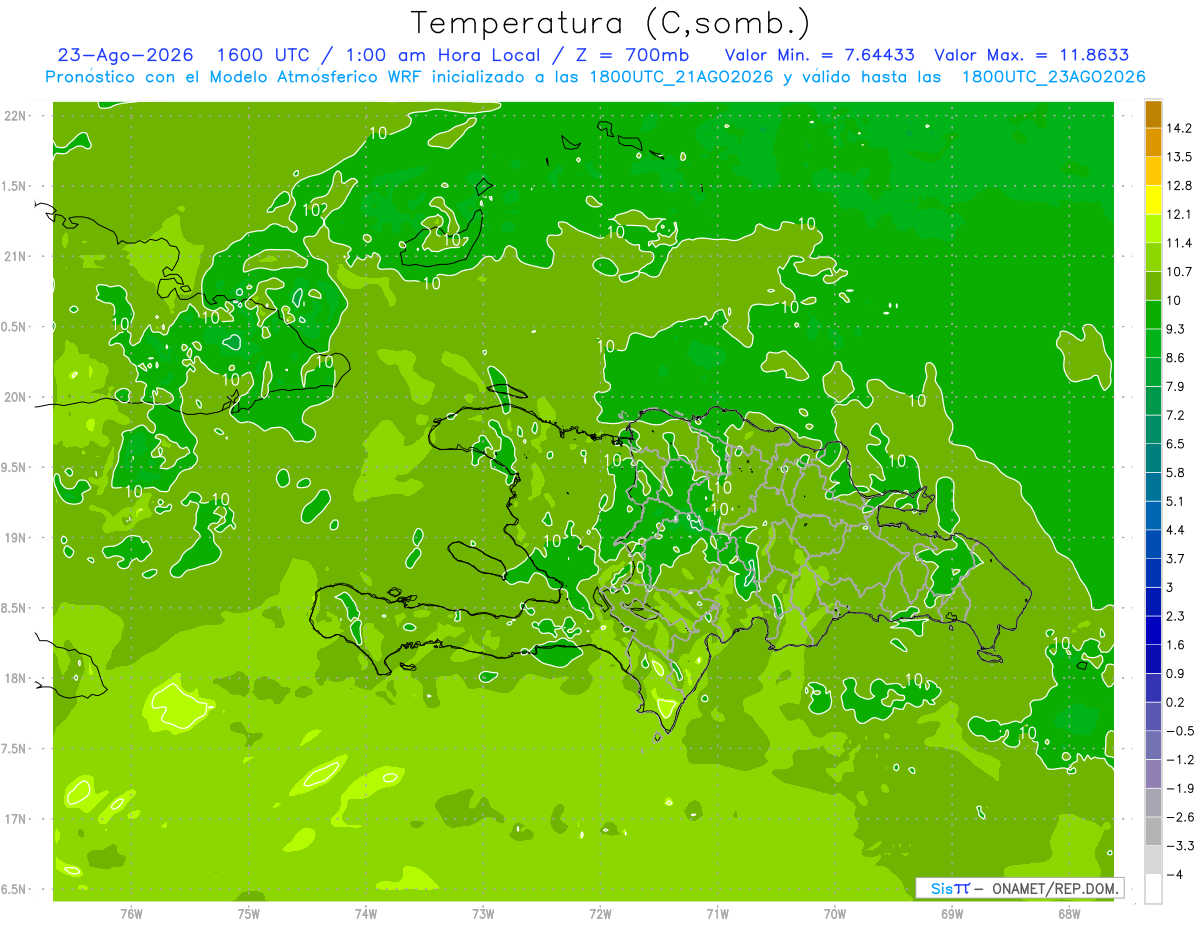This screenshot has width=1200, height=927.
Task: Click 'Valor Min. = 7.64433' text
Action: (822, 55)
